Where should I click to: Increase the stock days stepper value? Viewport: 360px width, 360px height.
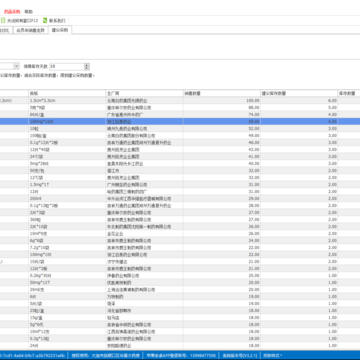[87, 65]
